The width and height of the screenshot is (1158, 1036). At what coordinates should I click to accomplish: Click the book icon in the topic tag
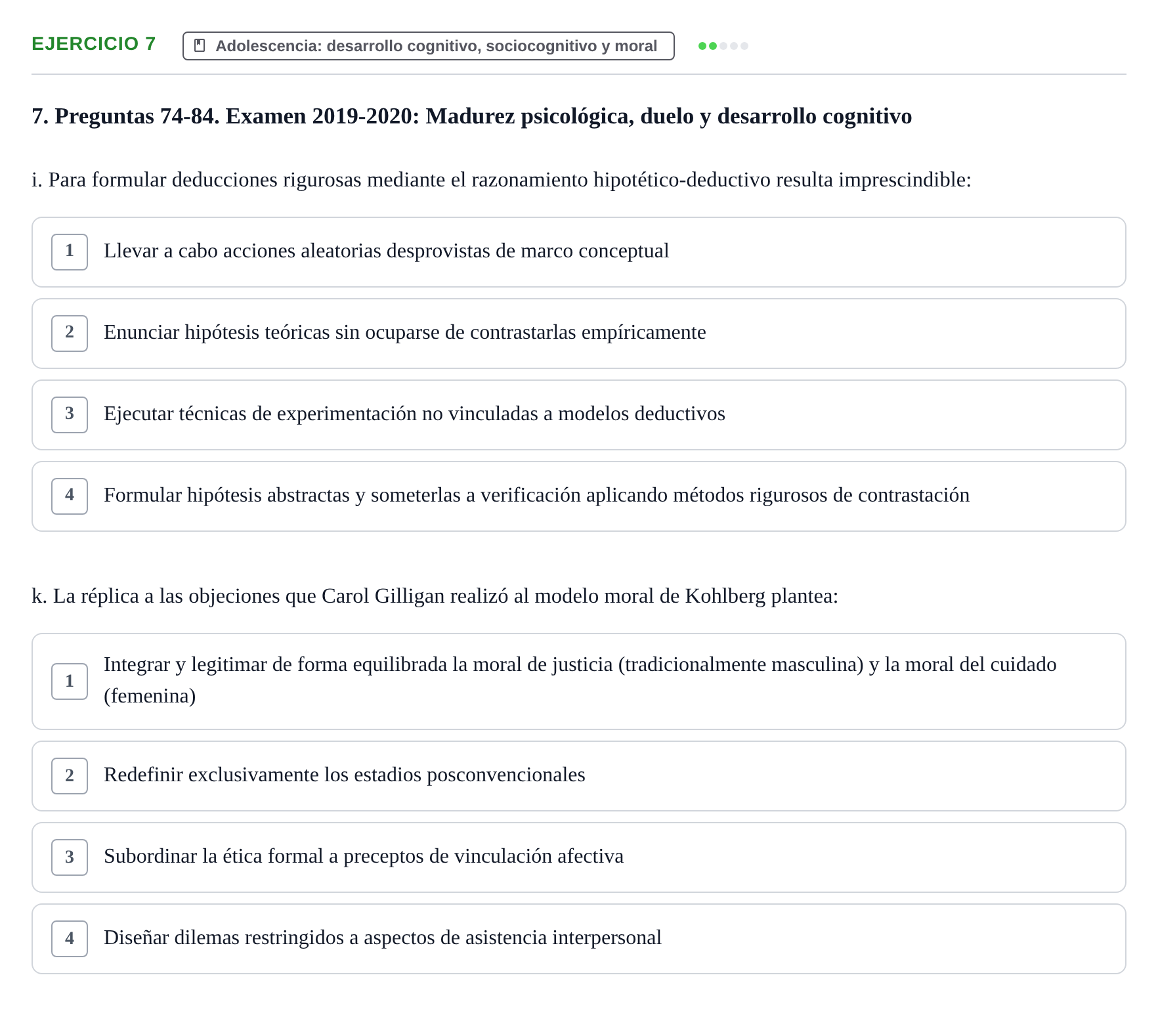pyautogui.click(x=200, y=45)
